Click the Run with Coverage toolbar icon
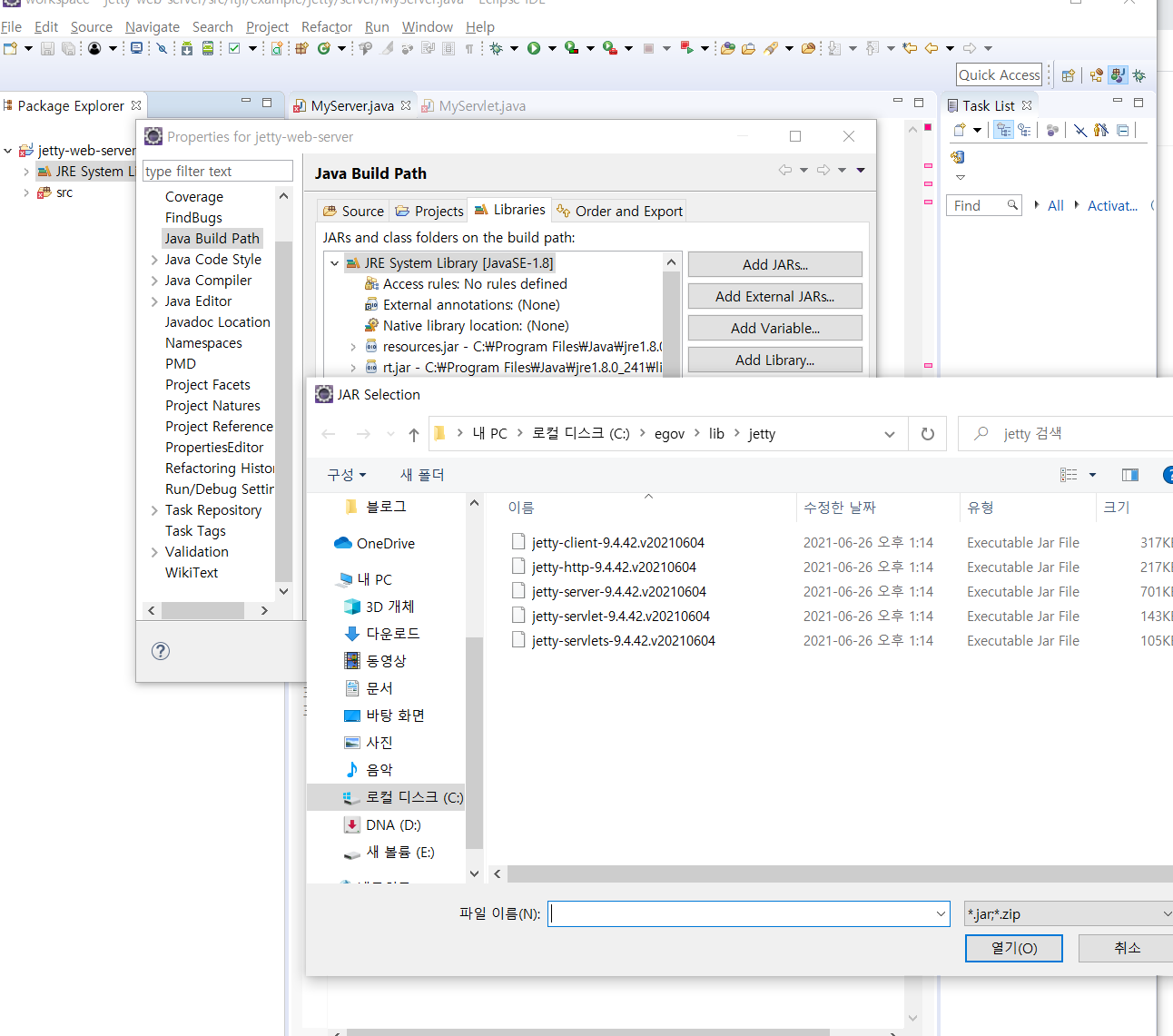1173x1036 pixels. (571, 48)
